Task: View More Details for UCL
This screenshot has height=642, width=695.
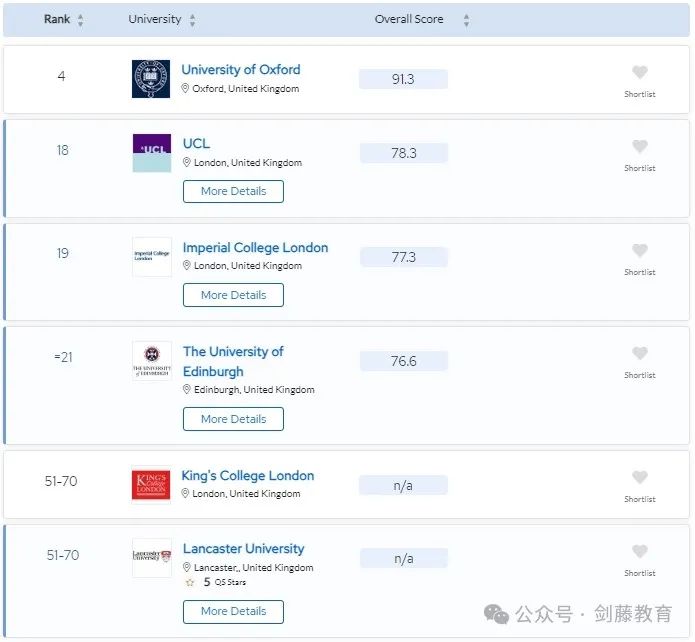Action: pyautogui.click(x=233, y=192)
